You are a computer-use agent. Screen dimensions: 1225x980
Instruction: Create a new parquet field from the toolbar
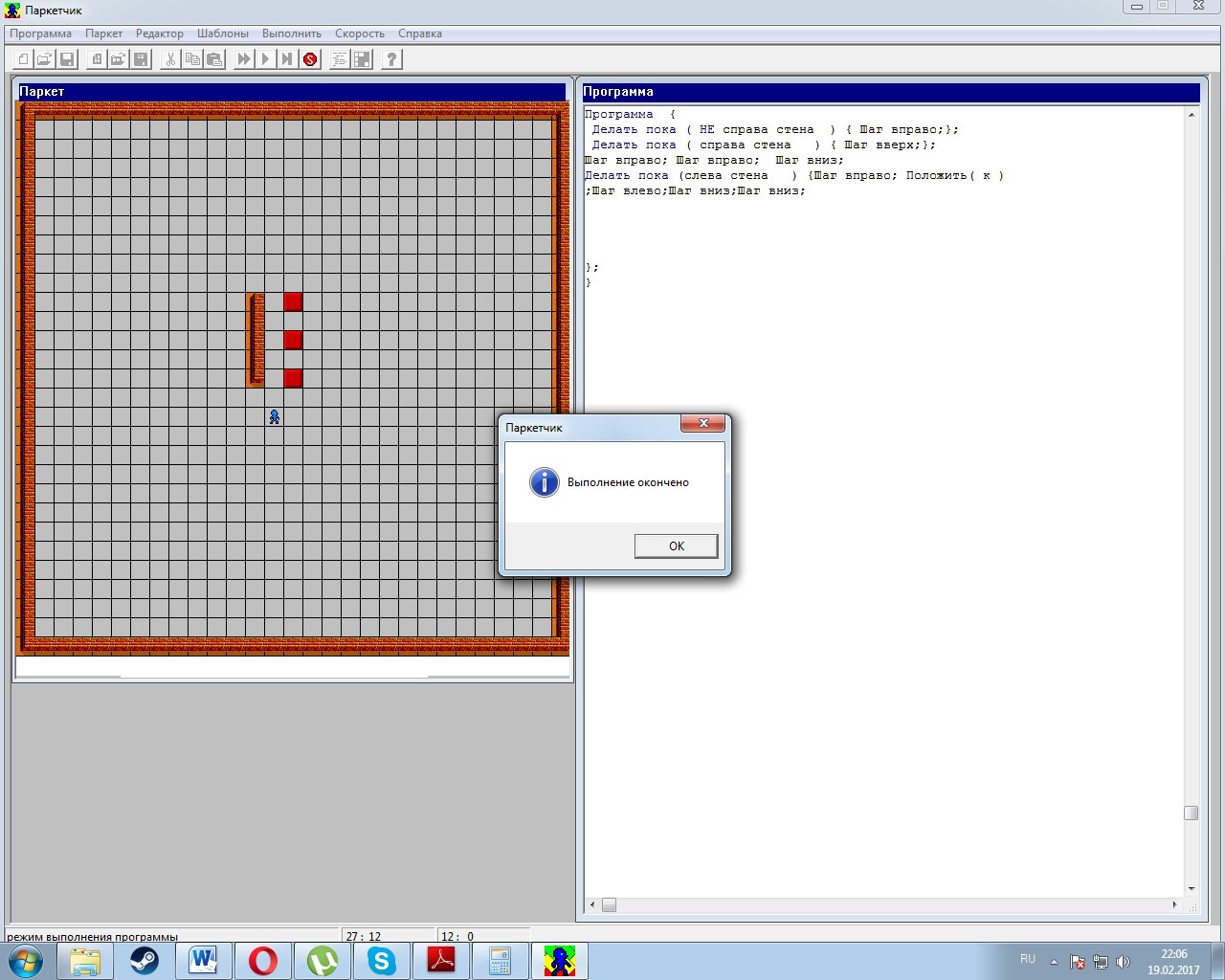pos(97,59)
